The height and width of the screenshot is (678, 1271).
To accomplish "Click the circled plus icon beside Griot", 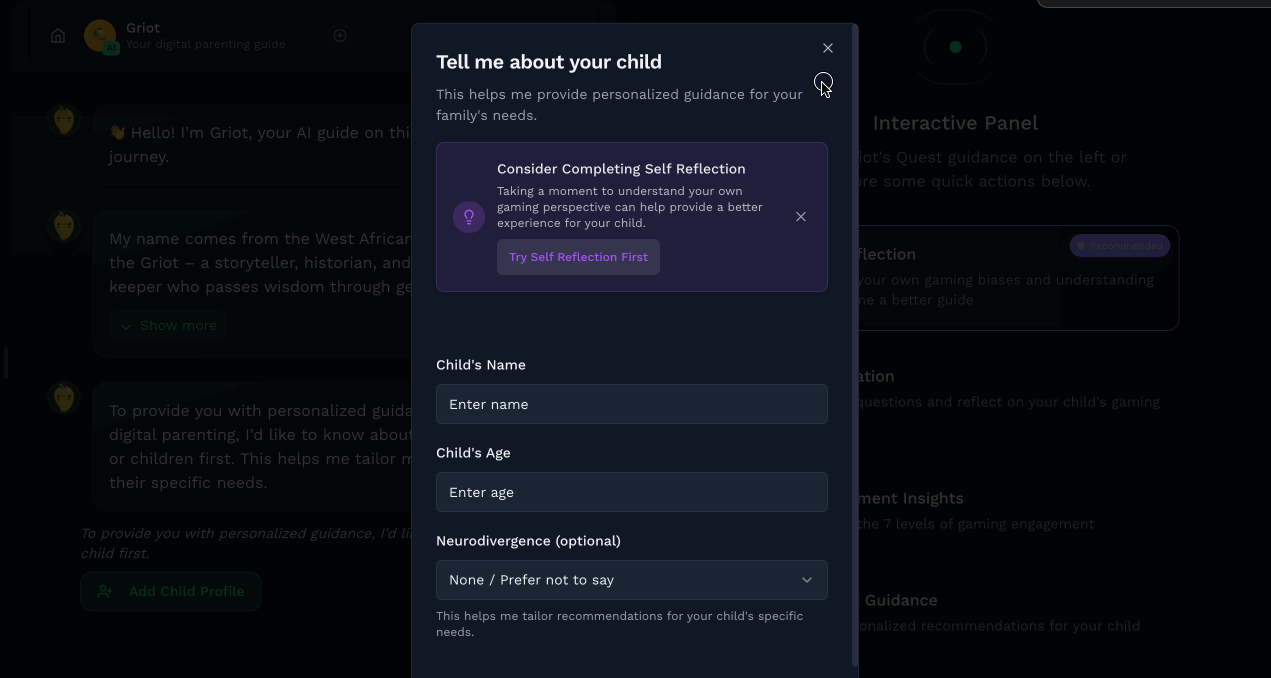I will (x=340, y=36).
